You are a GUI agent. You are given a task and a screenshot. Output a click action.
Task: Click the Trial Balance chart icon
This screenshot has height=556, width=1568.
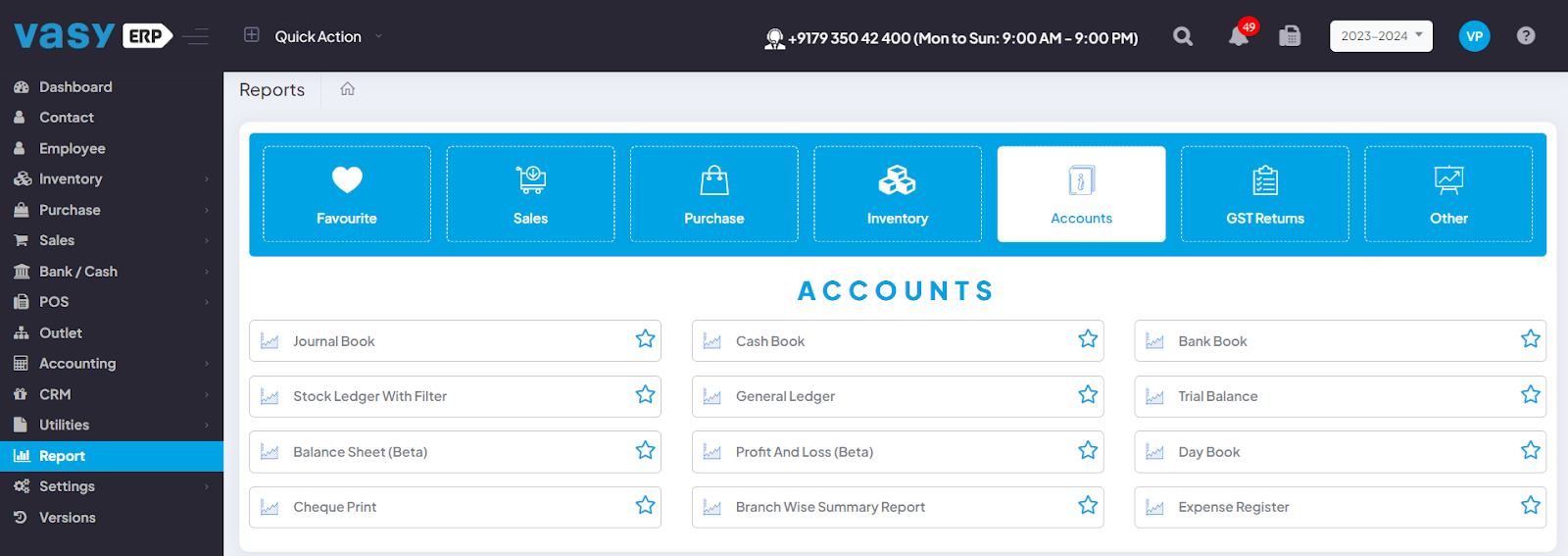point(1155,396)
